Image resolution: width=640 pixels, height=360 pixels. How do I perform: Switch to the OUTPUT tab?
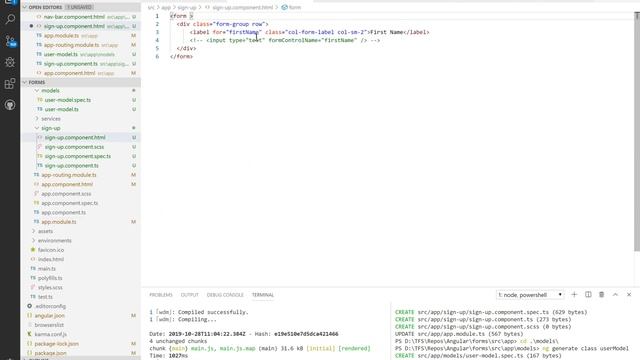(x=189, y=295)
